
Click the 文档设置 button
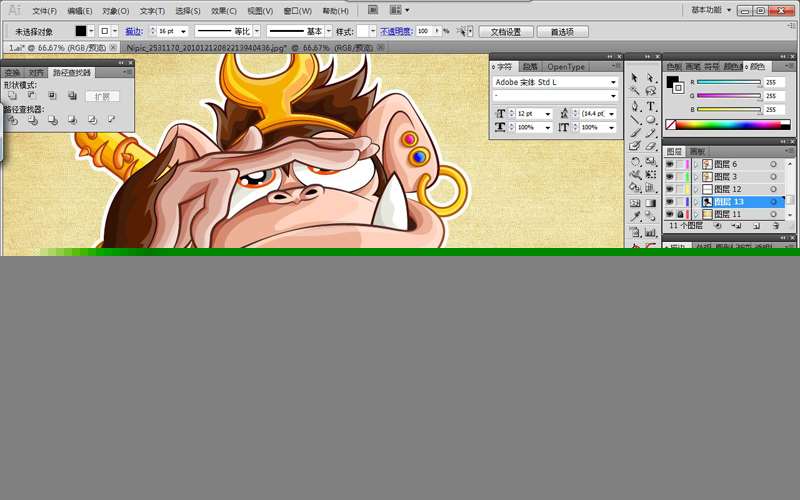[506, 32]
